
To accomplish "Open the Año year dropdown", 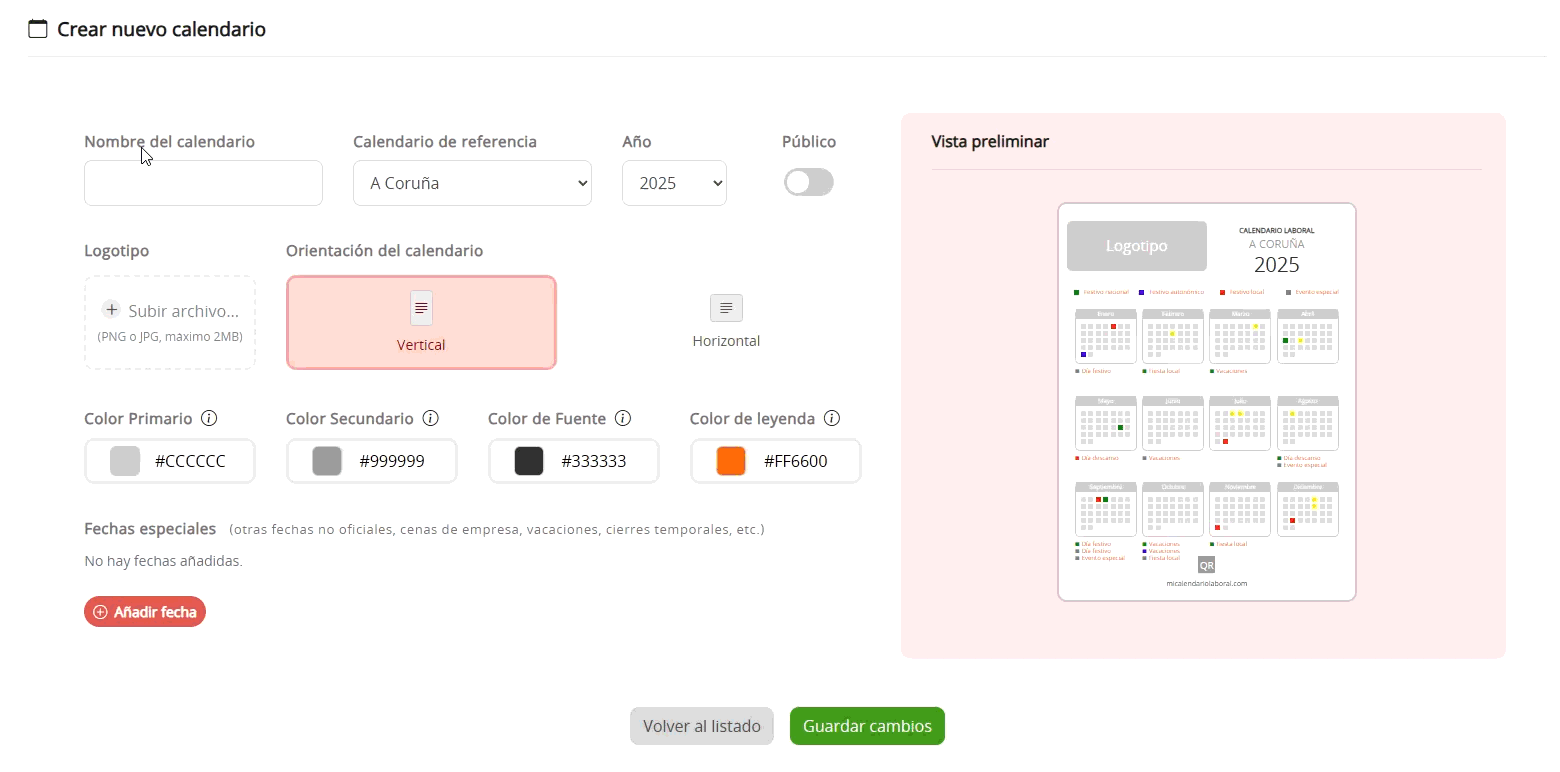I will point(674,183).
